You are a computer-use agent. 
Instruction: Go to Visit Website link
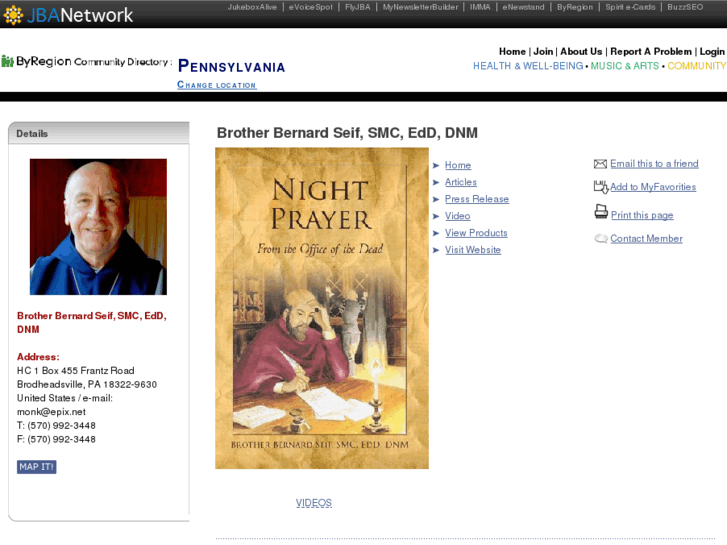473,250
